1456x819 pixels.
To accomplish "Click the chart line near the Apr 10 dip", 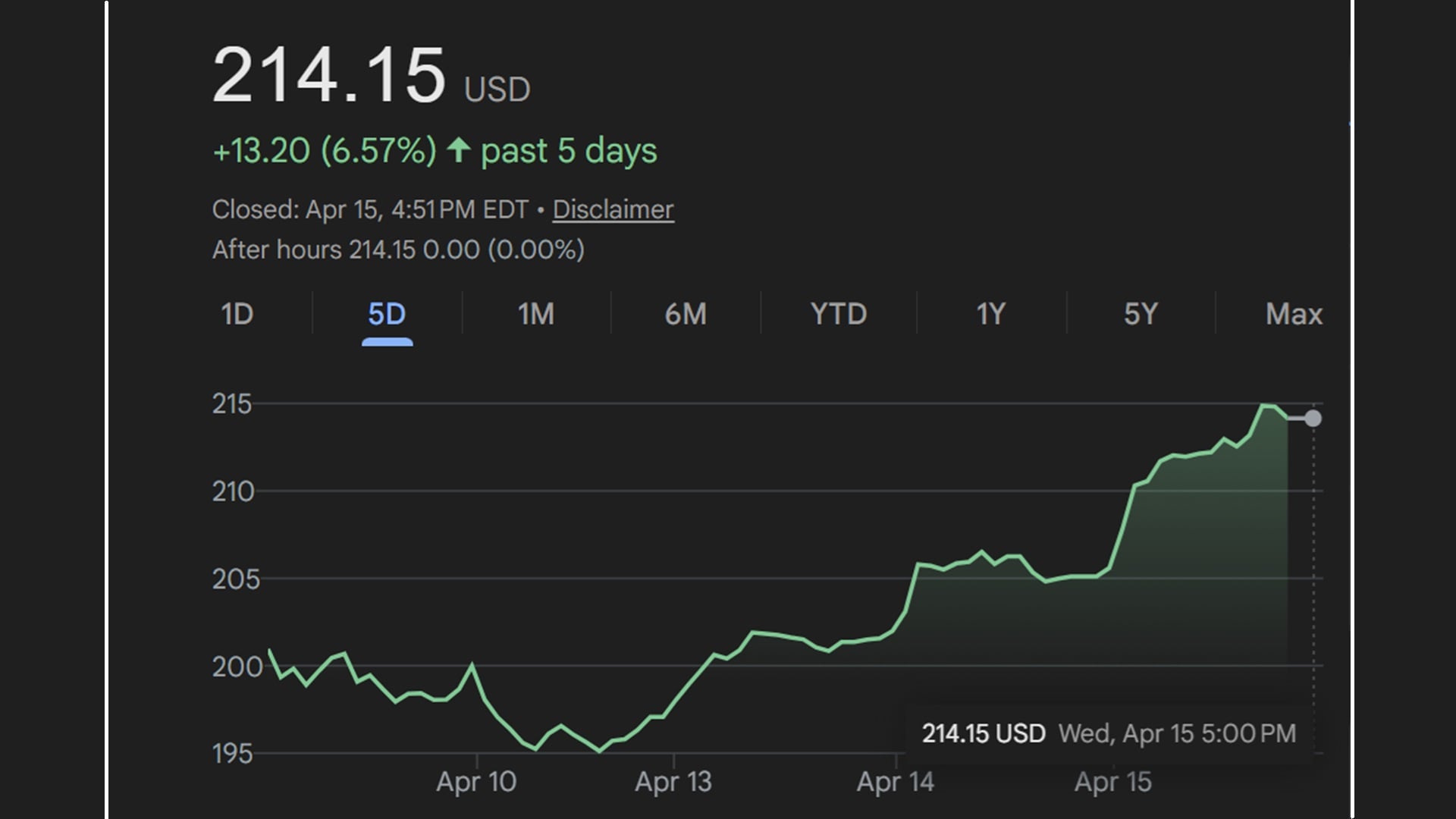I will coord(535,747).
